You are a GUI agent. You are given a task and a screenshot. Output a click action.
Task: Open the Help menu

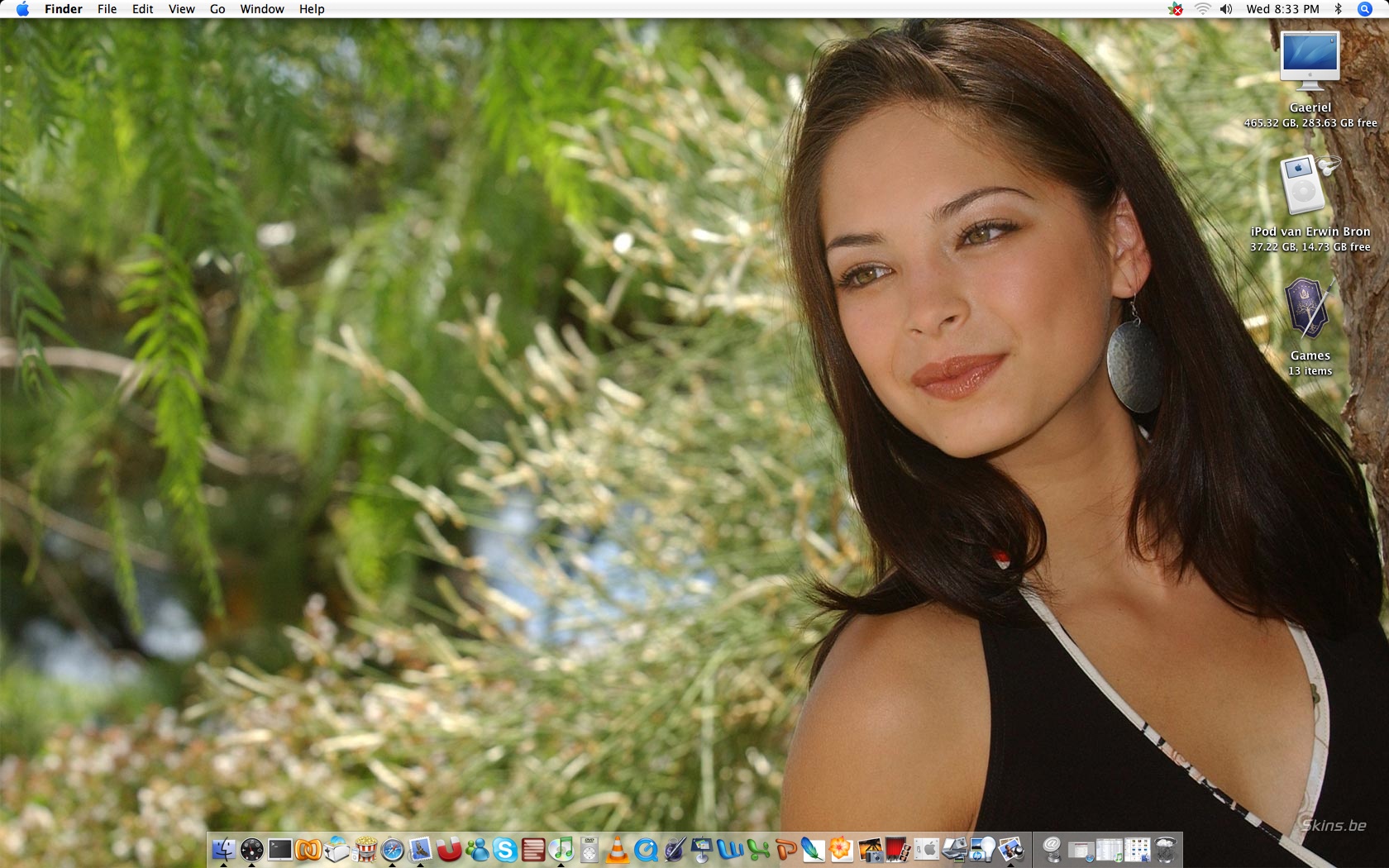point(312,9)
